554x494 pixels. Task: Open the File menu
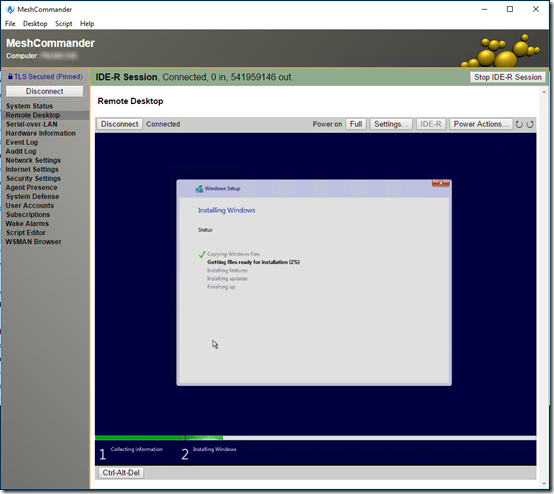coord(10,24)
